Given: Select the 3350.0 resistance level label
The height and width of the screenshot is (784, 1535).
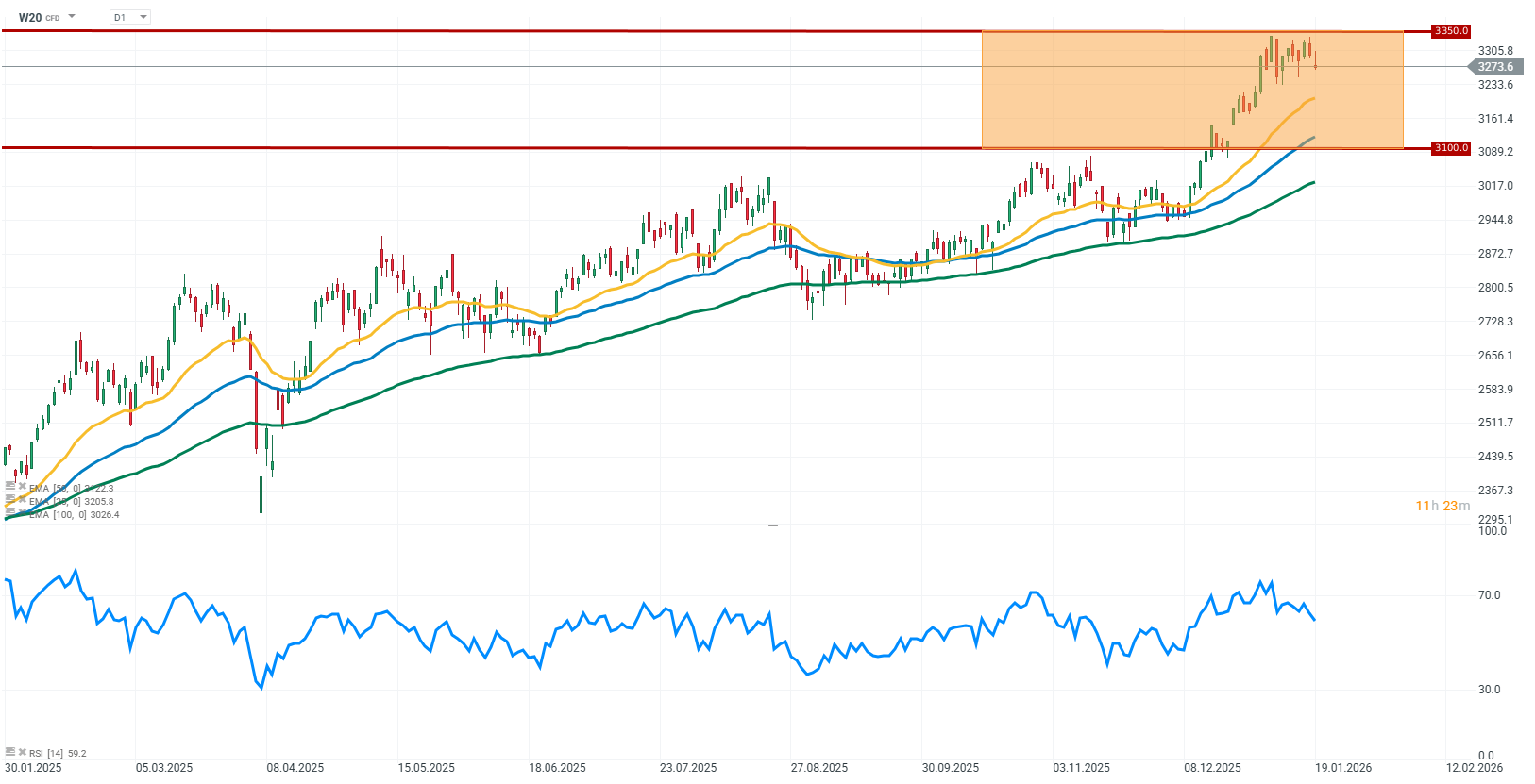Looking at the screenshot, I should tap(1451, 31).
